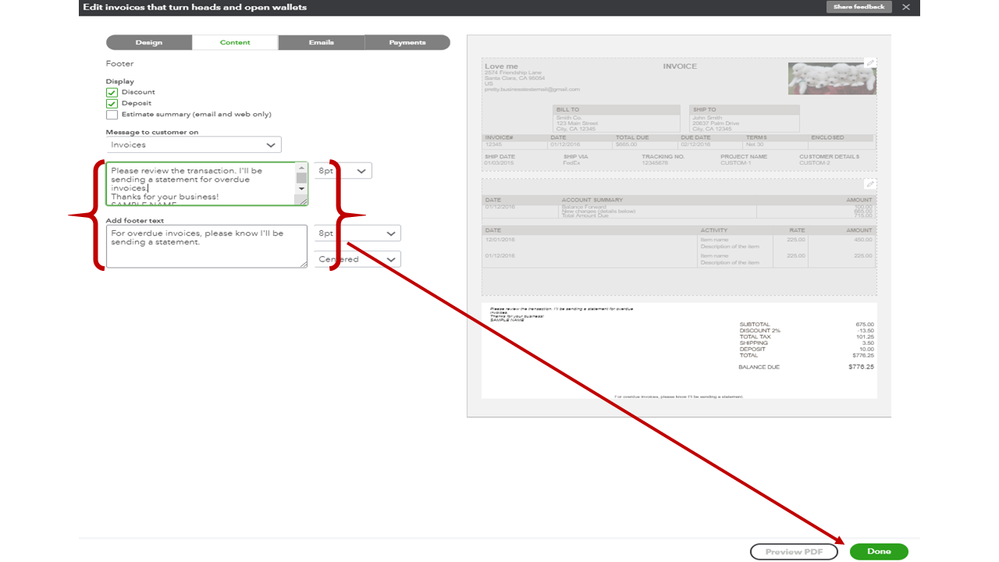
Task: Select the Content tab
Action: tap(235, 42)
